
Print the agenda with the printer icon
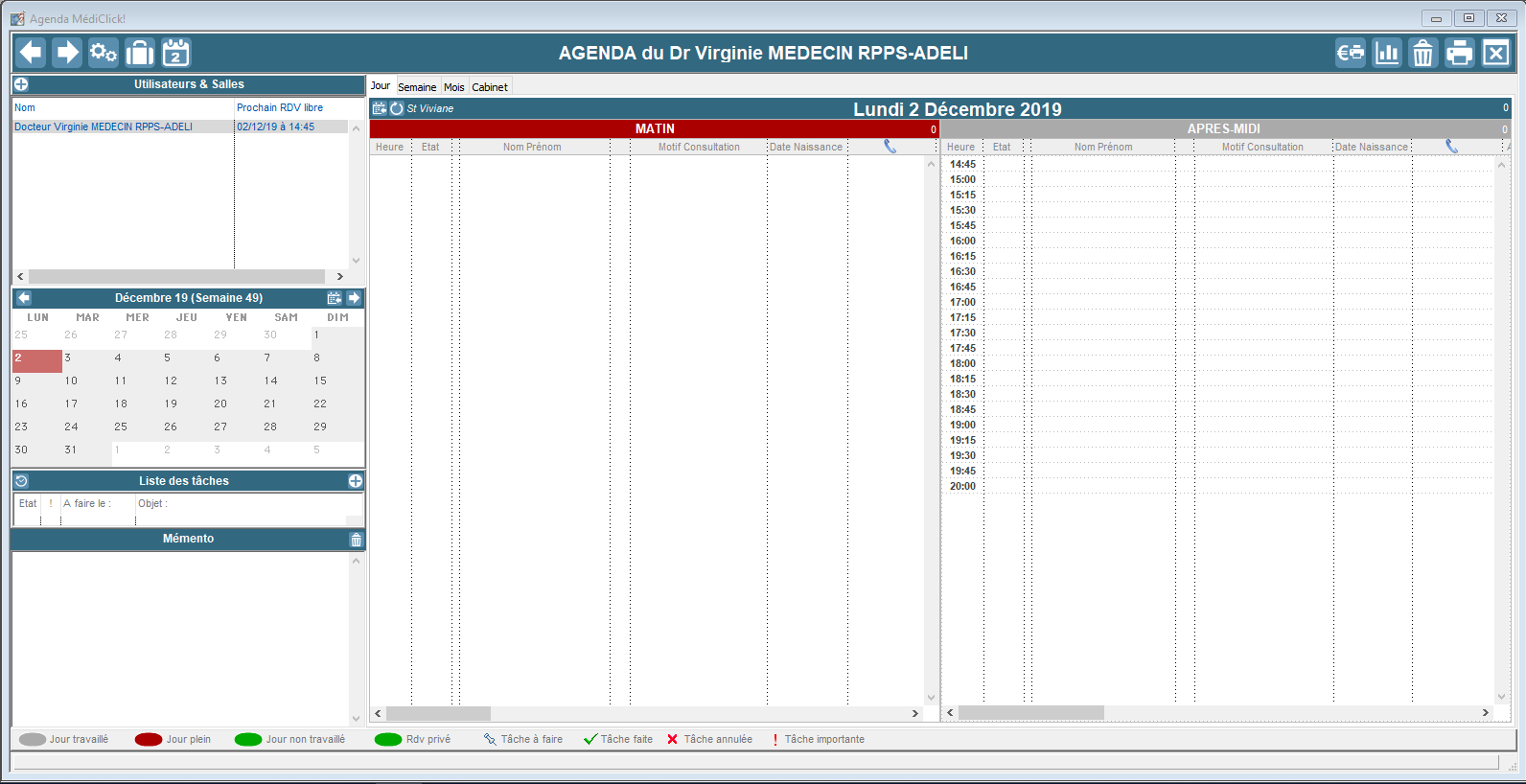[1459, 53]
